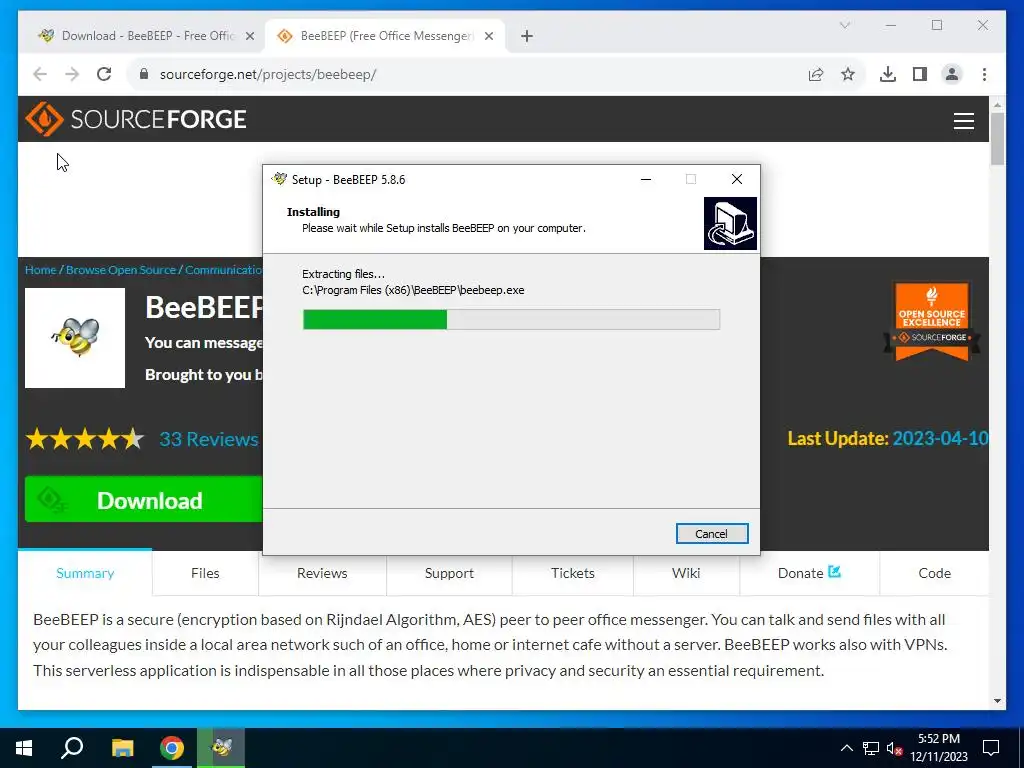Open a new Chrome tab
The height and width of the screenshot is (768, 1024).
click(x=527, y=36)
